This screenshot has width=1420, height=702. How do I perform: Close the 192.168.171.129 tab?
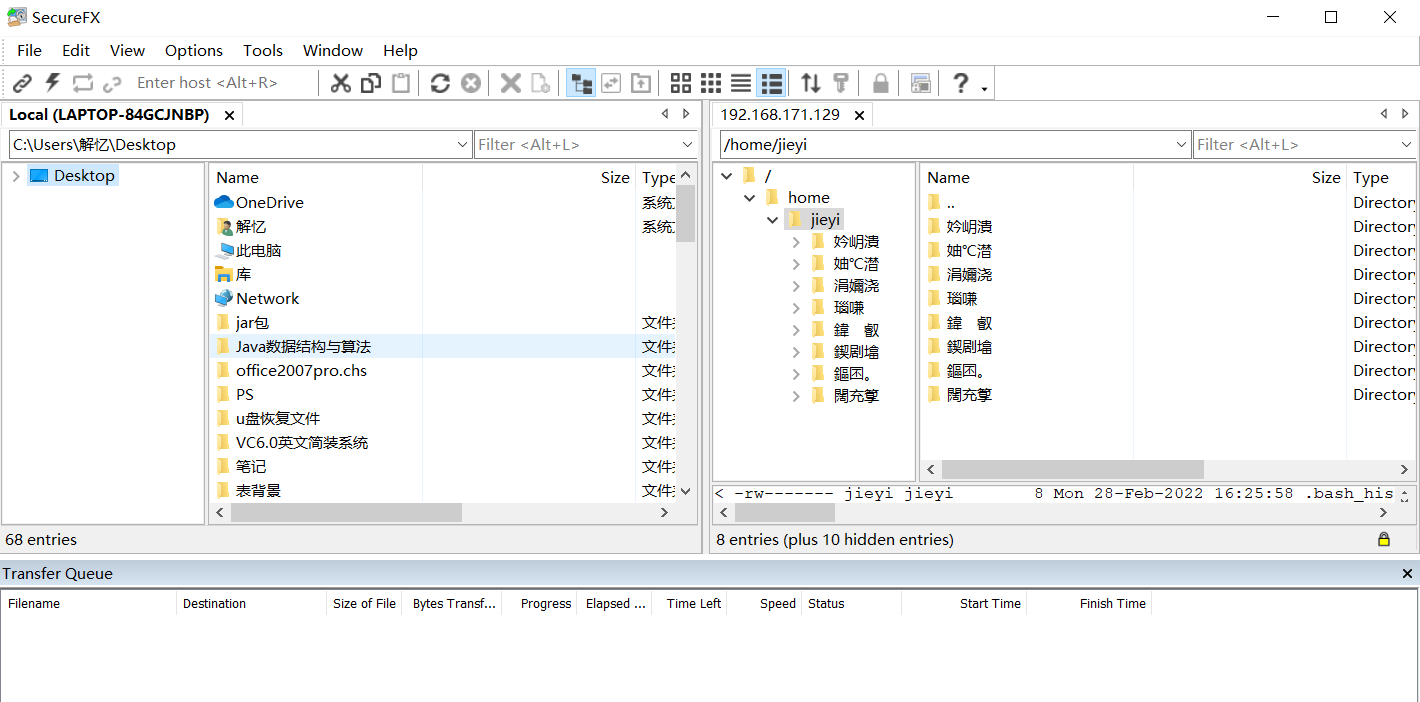pyautogui.click(x=857, y=115)
